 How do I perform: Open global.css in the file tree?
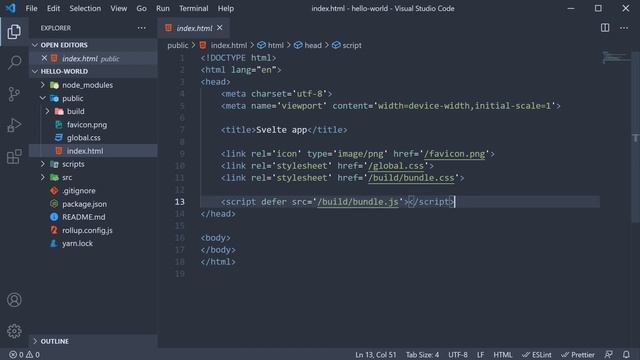point(93,138)
